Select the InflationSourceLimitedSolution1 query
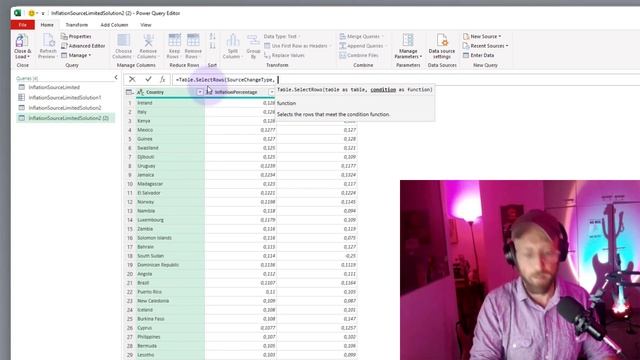 tap(65, 98)
